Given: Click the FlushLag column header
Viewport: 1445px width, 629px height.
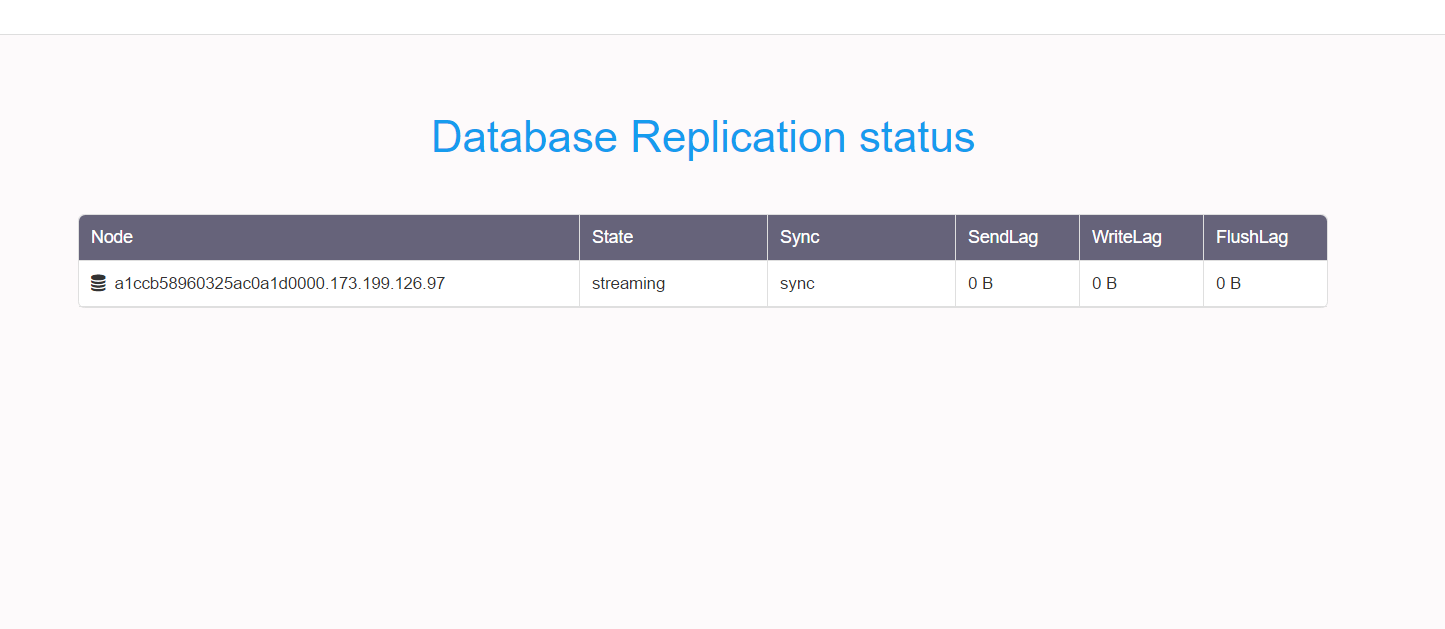Looking at the screenshot, I should point(1265,238).
